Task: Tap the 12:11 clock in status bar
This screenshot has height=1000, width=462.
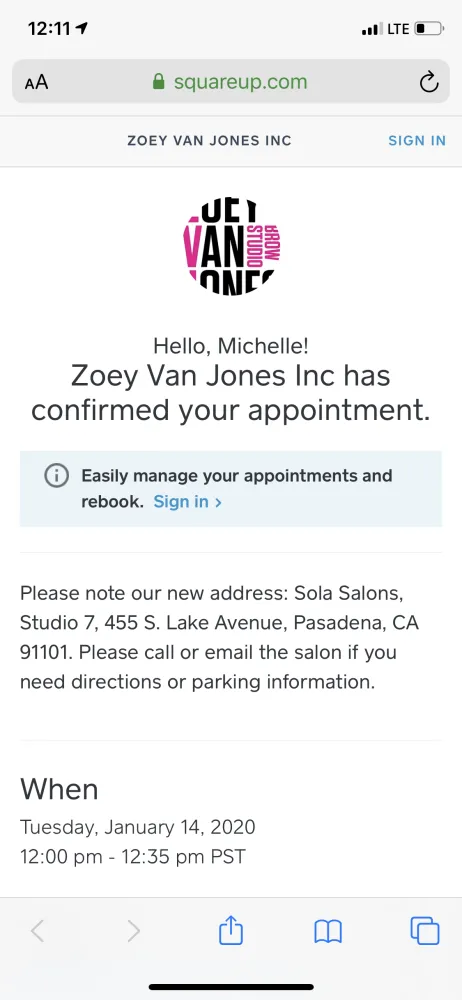Action: [50, 28]
